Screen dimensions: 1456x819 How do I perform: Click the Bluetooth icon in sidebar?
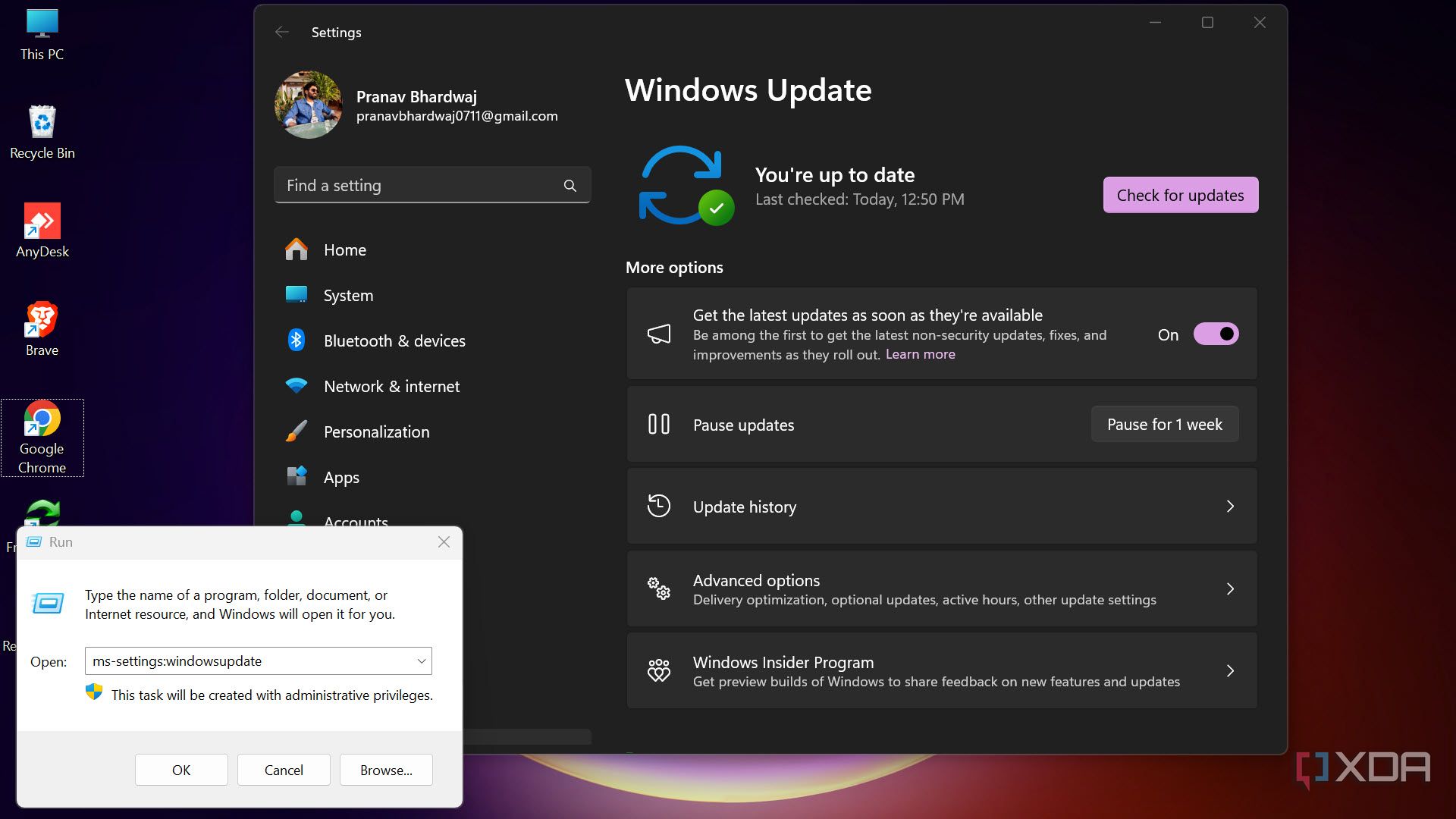point(297,340)
